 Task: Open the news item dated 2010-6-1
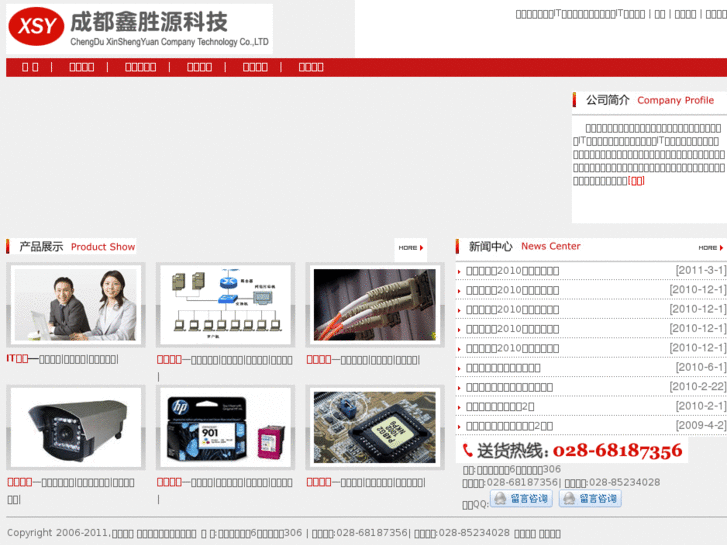click(x=503, y=368)
